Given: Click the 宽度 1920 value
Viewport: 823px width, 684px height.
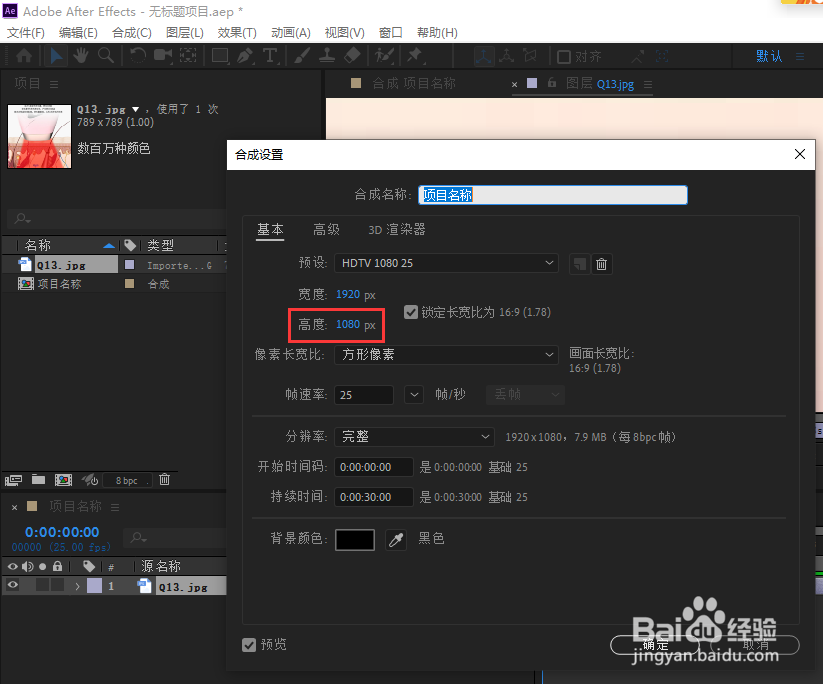Looking at the screenshot, I should pyautogui.click(x=347, y=294).
